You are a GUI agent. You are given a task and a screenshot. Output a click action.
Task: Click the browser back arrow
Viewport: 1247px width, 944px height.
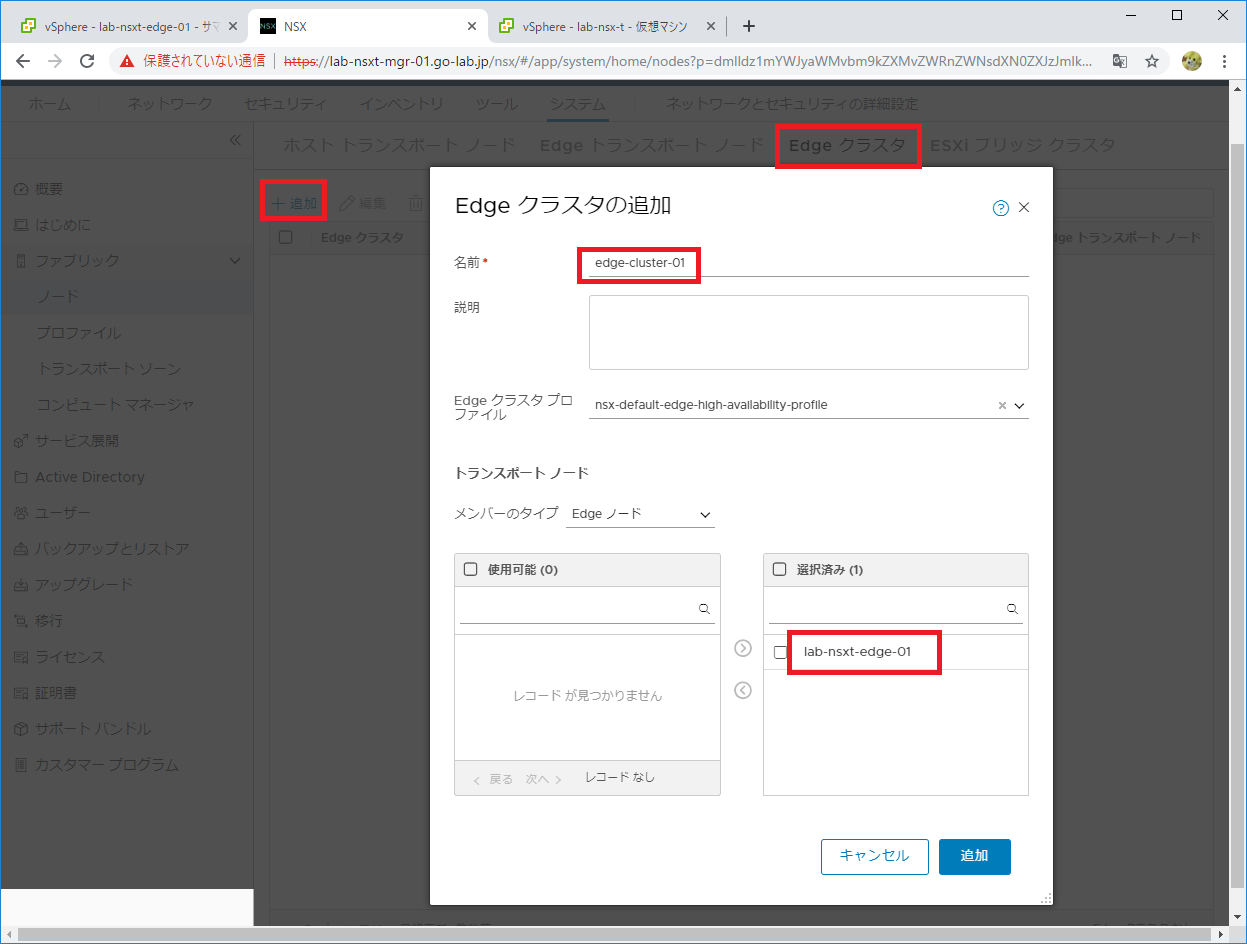(x=22, y=61)
